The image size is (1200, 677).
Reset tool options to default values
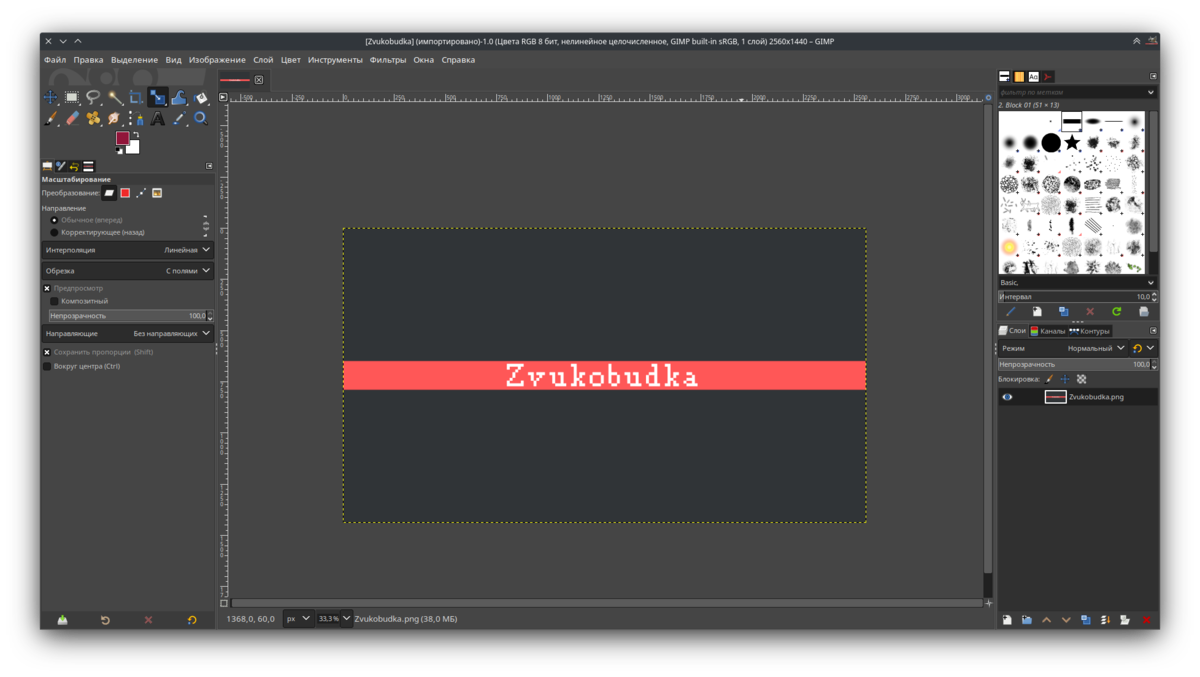click(x=192, y=620)
